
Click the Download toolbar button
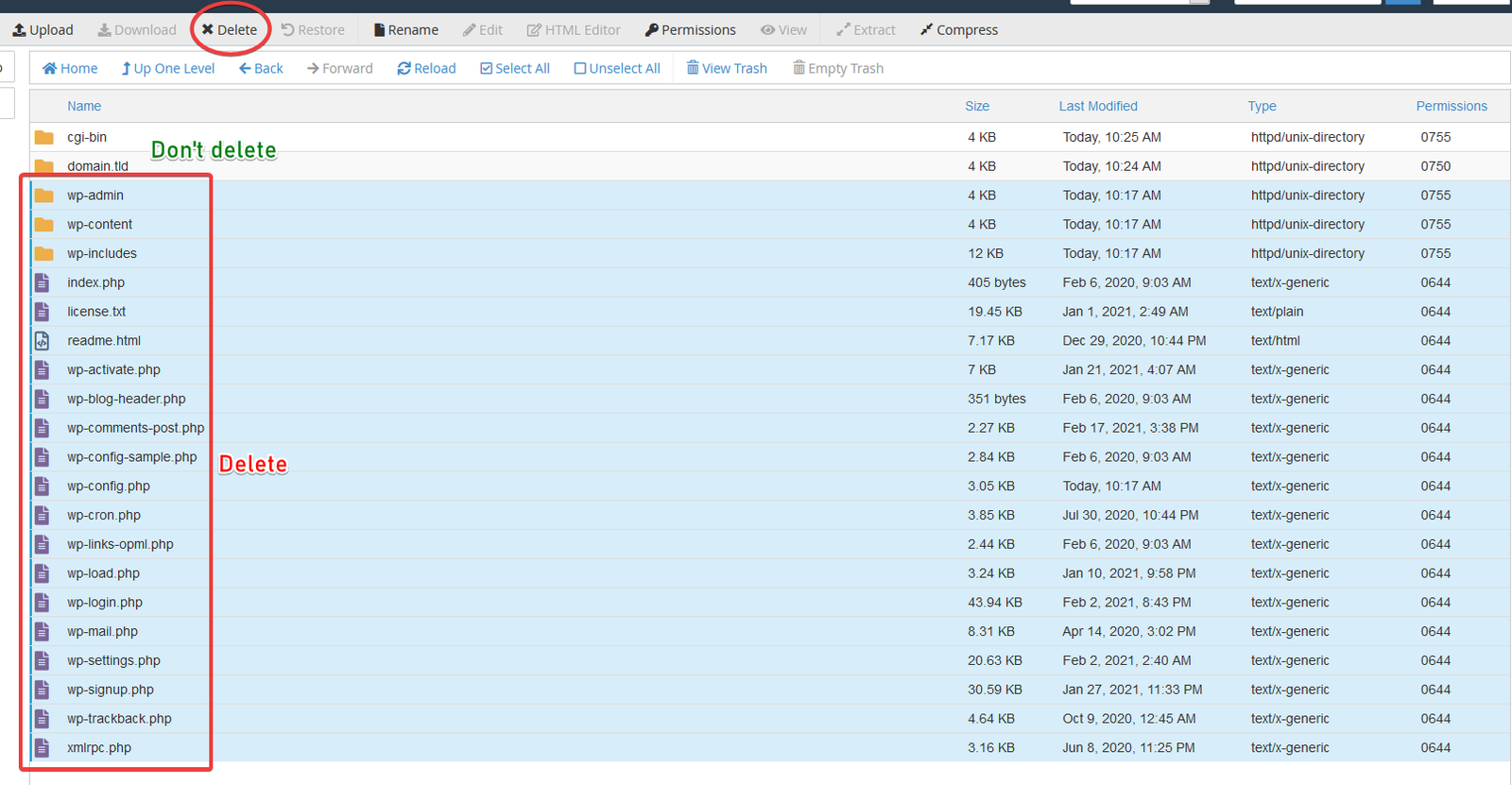point(137,30)
